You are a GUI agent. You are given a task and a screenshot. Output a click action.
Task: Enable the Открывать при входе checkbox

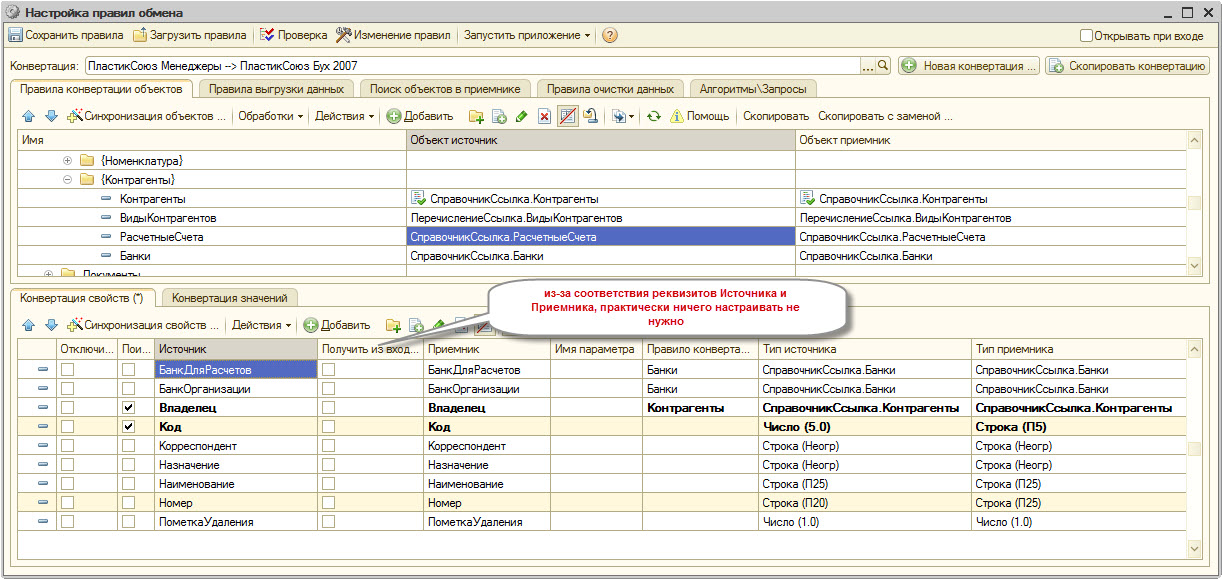pyautogui.click(x=1087, y=35)
